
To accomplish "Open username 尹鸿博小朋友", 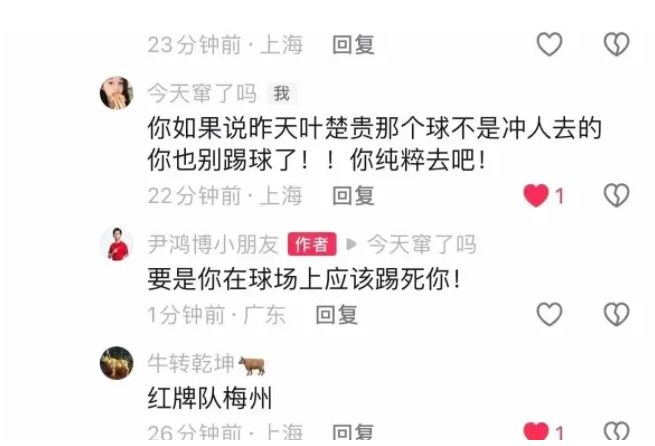I will [x=213, y=244].
